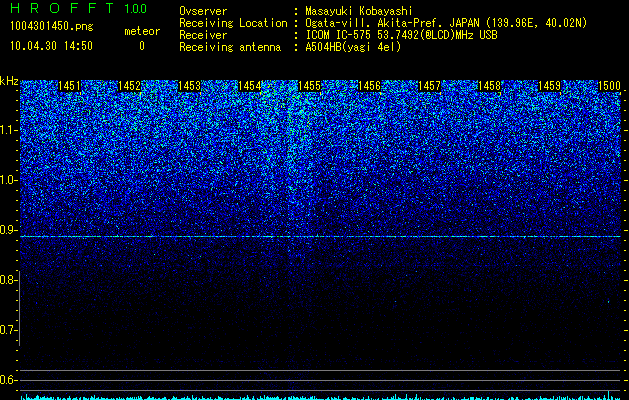Click the receiver value ICOM IC-575
Viewport: 629px width, 400px height.
coord(340,35)
